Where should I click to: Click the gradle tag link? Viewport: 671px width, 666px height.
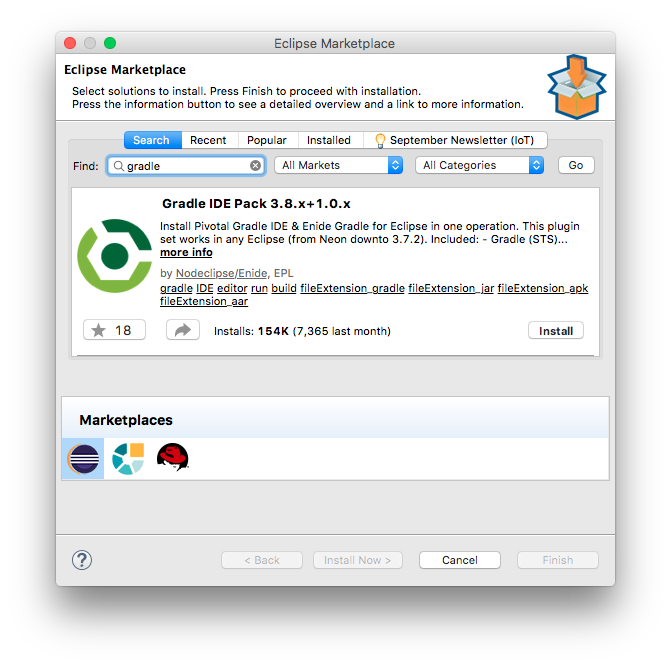(176, 288)
